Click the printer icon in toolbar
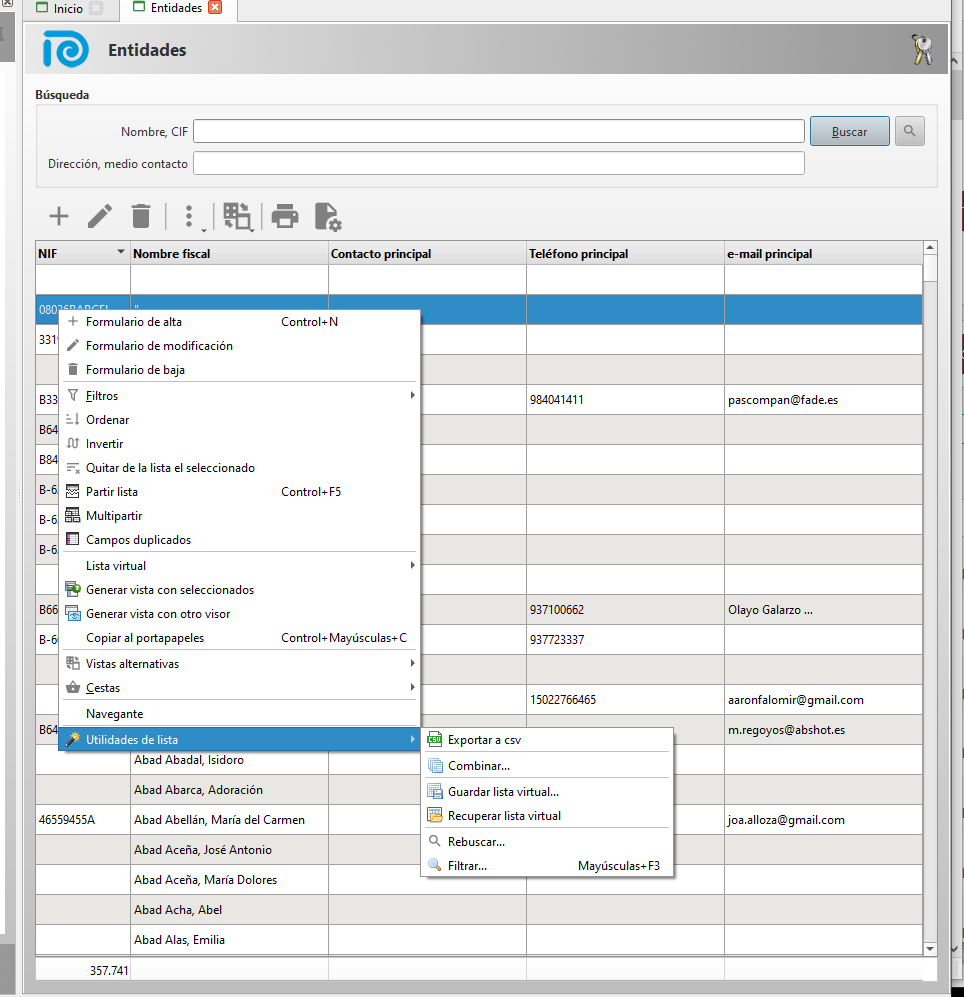This screenshot has width=964, height=997. 285,216
